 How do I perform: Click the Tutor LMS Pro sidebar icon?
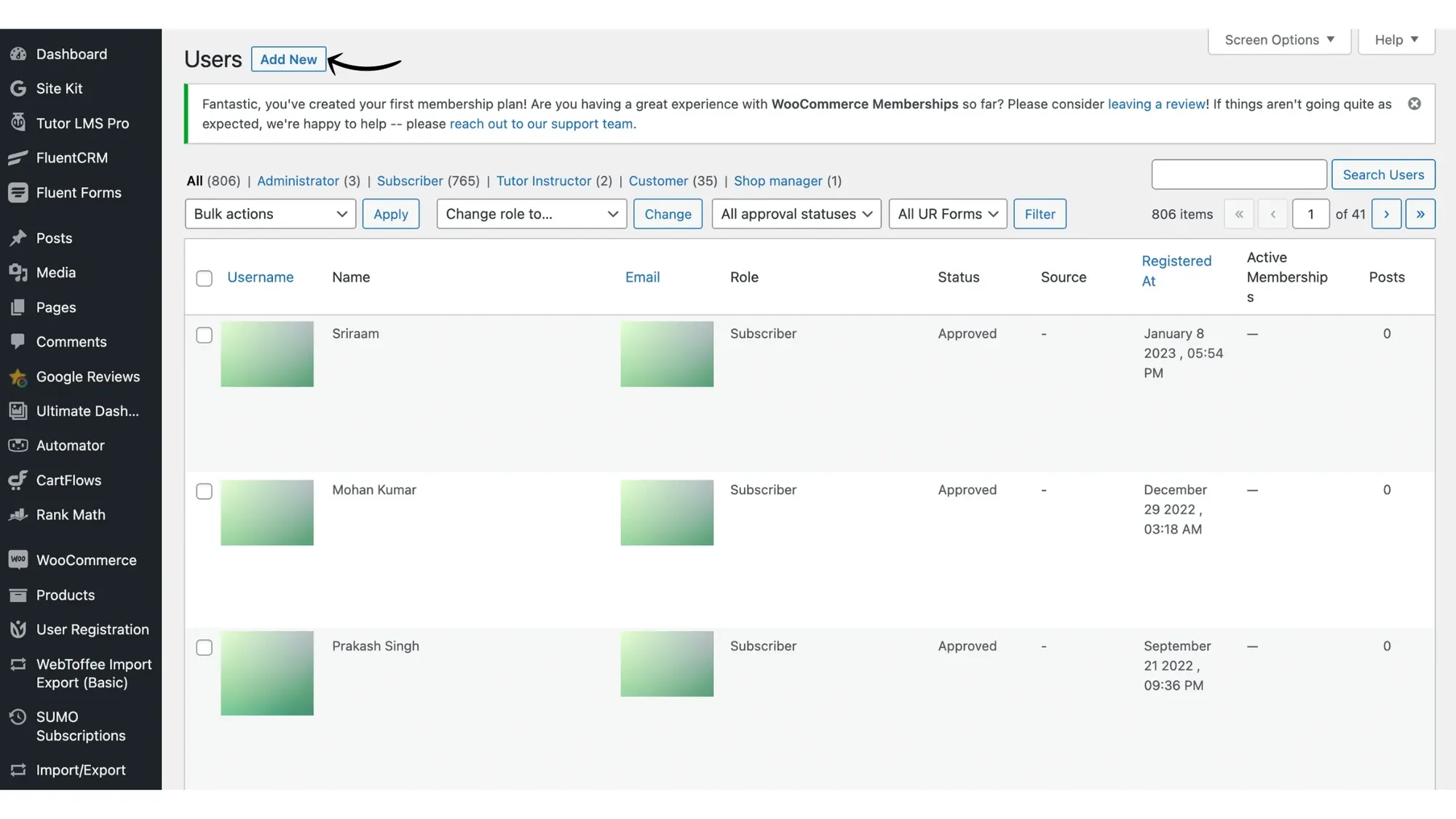[18, 123]
